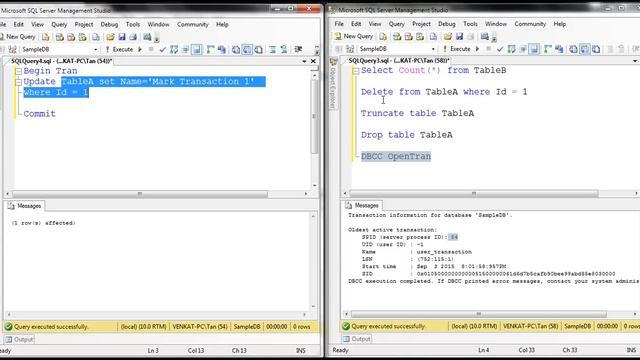Save SQLQuery4.sql with the floppy disk icon
640x360 pixels.
click(122, 37)
